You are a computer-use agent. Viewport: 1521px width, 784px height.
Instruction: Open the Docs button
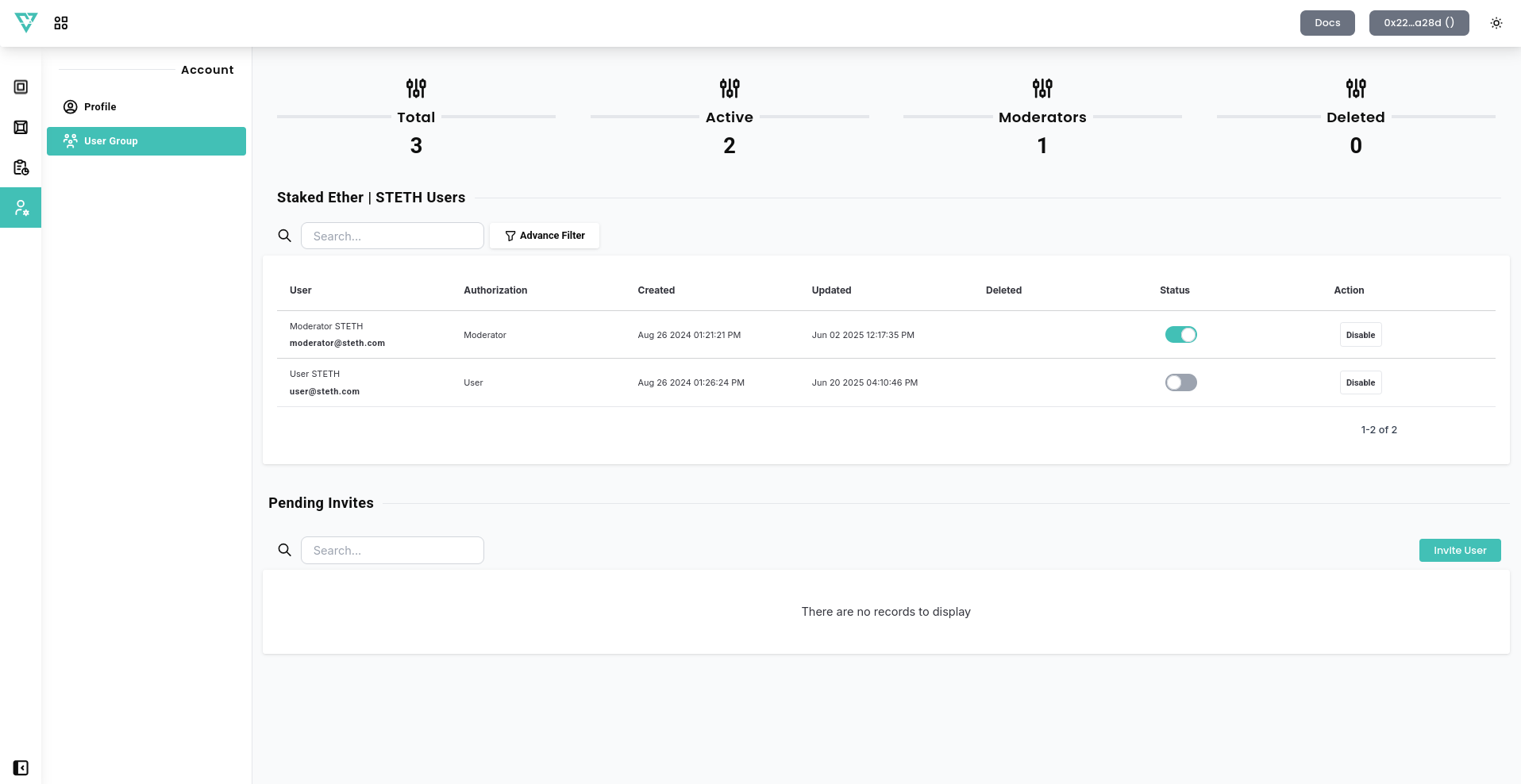tap(1327, 23)
